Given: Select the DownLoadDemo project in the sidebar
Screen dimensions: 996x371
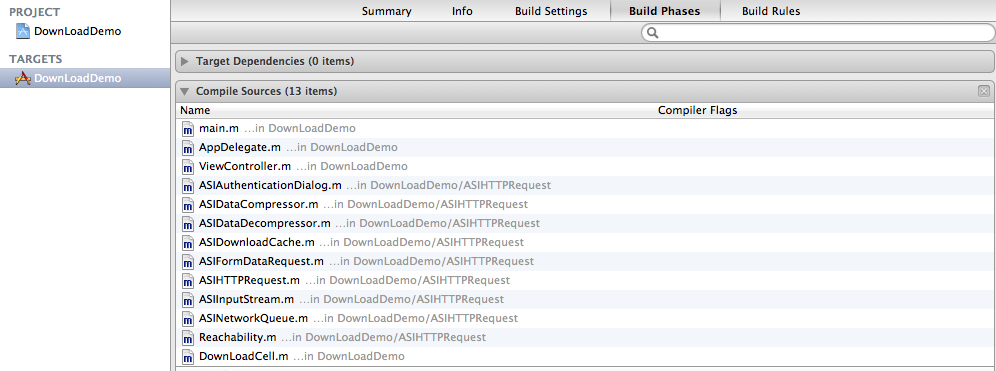Looking at the screenshot, I should click(85, 31).
